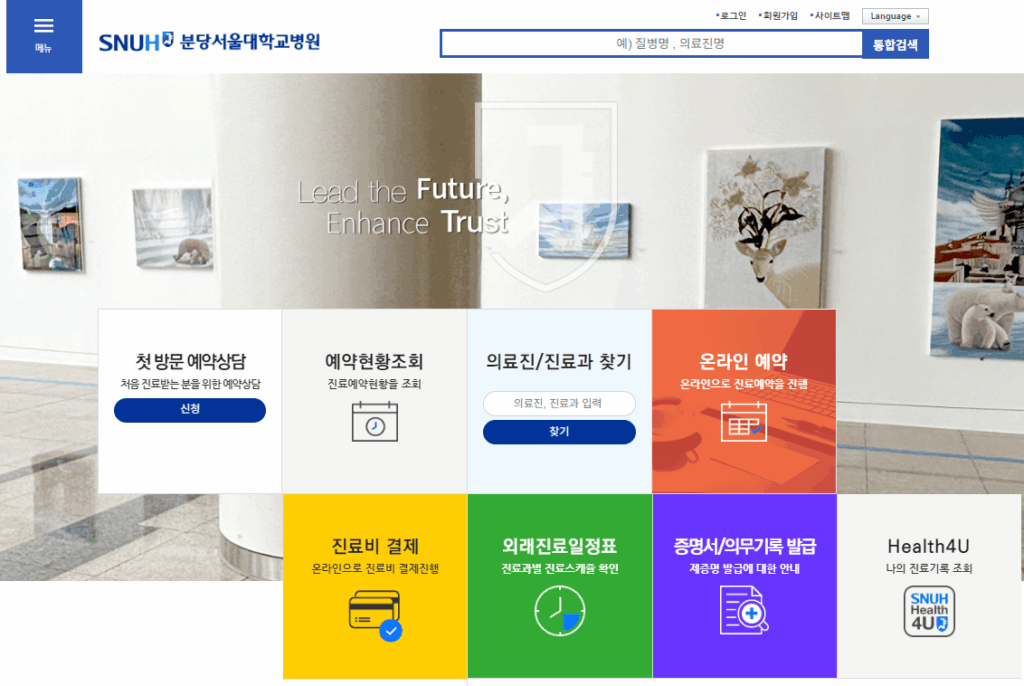Expand the Language dropdown
1024x686 pixels.
pyautogui.click(x=895, y=16)
